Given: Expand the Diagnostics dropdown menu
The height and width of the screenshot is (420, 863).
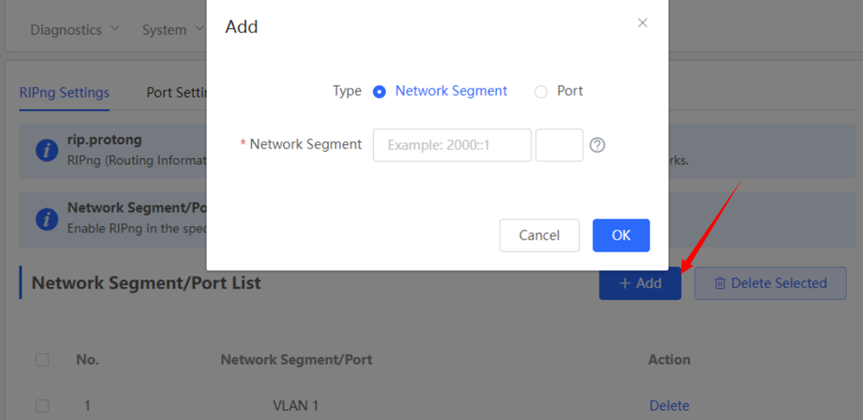Looking at the screenshot, I should (x=75, y=30).
